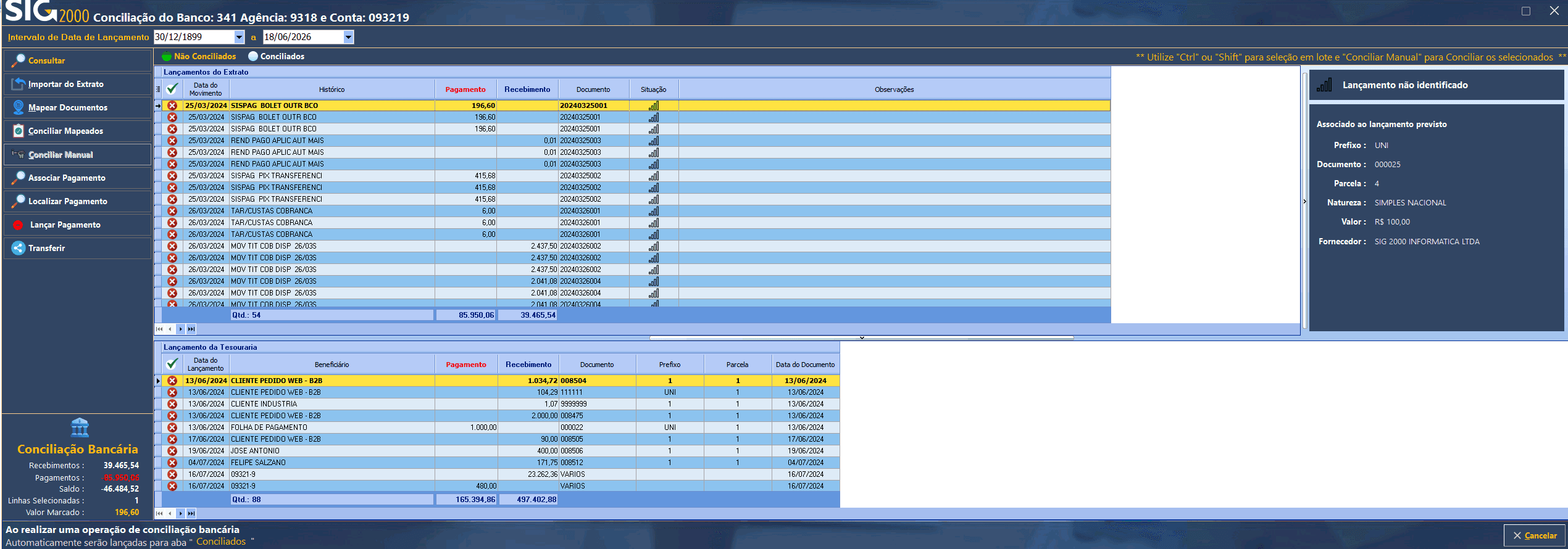Screen dimensions: 1568x549
Task: Collapse the right details panel with the side arrow
Action: (1304, 201)
